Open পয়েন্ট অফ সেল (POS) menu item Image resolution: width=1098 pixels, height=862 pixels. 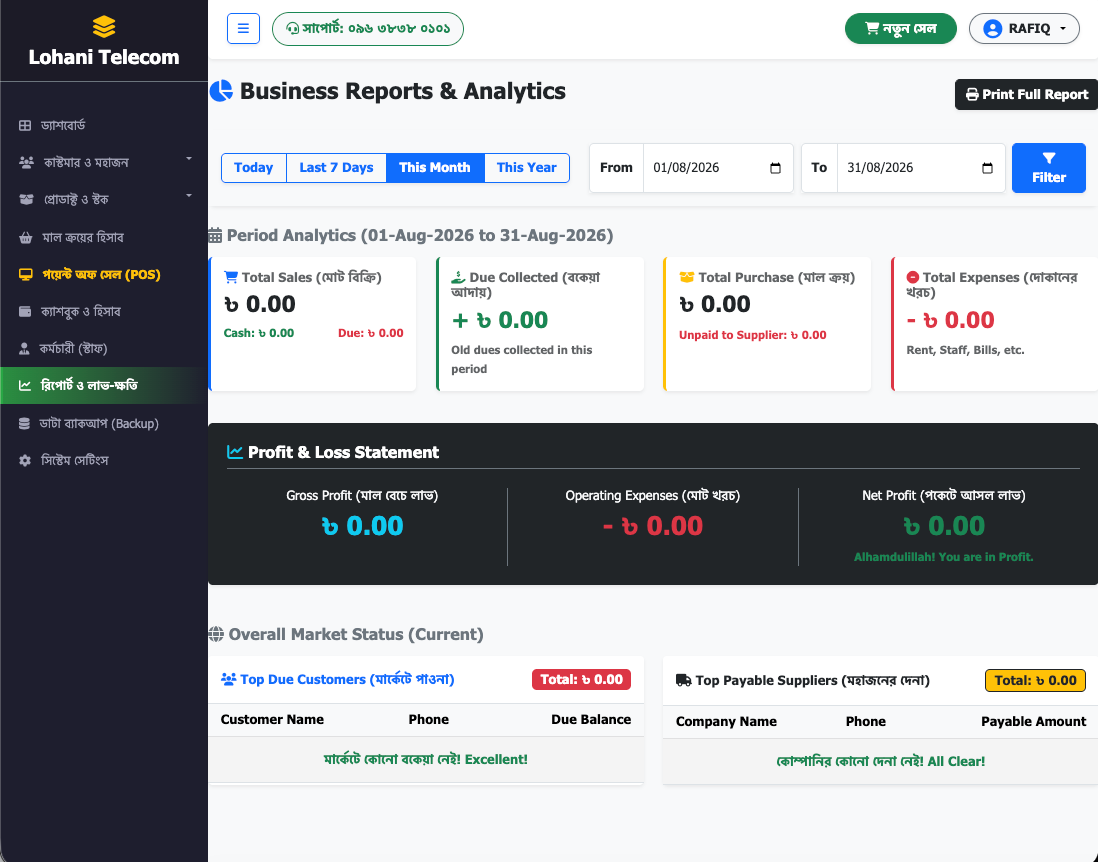click(x=104, y=274)
